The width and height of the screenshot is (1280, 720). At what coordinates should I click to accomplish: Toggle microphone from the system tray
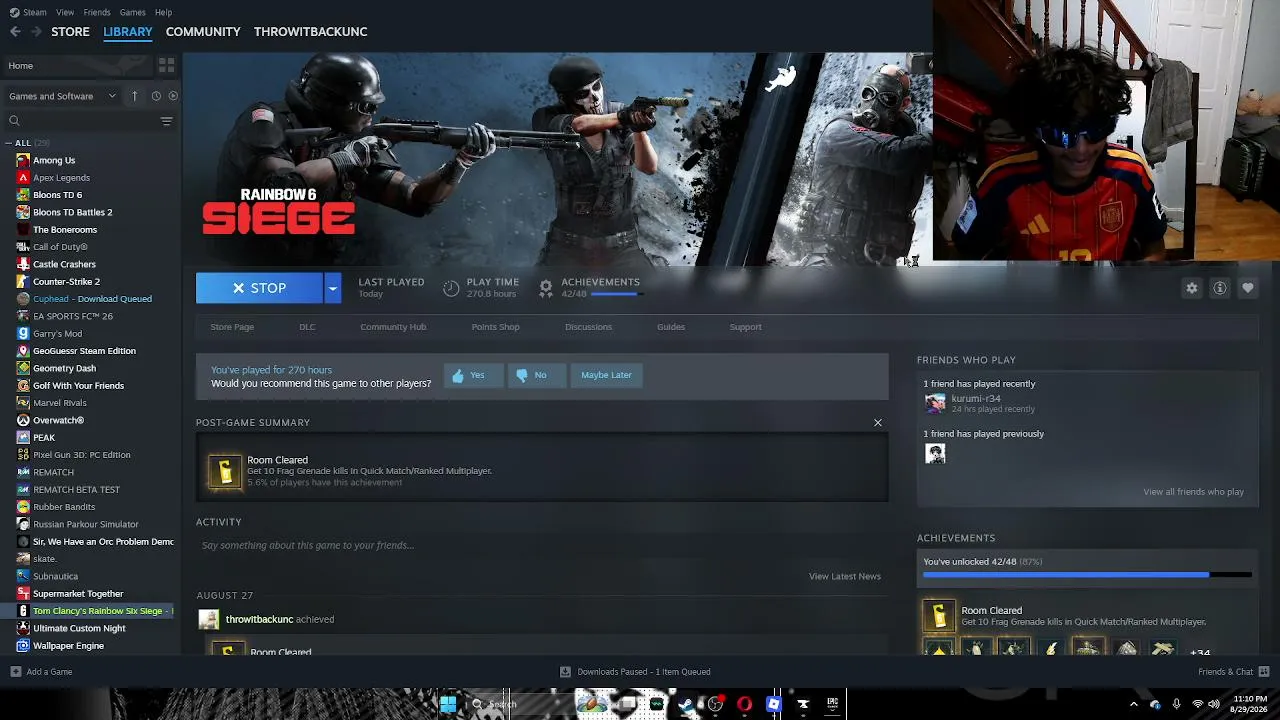(1176, 704)
